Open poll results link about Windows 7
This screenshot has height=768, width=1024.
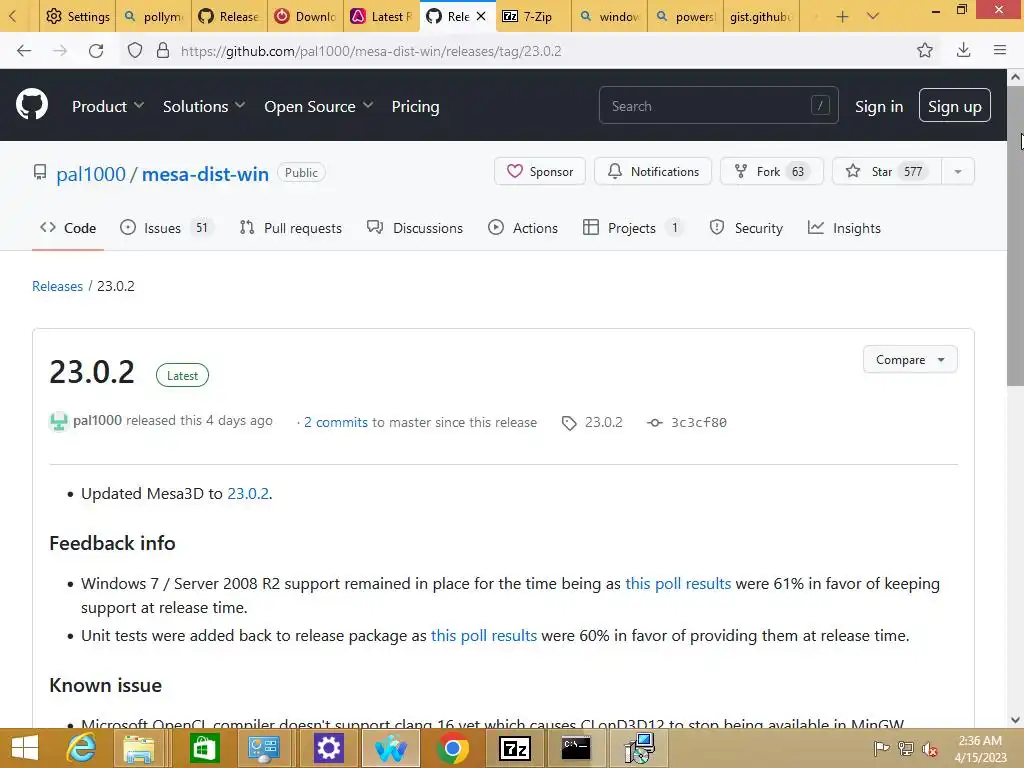pyautogui.click(x=678, y=583)
